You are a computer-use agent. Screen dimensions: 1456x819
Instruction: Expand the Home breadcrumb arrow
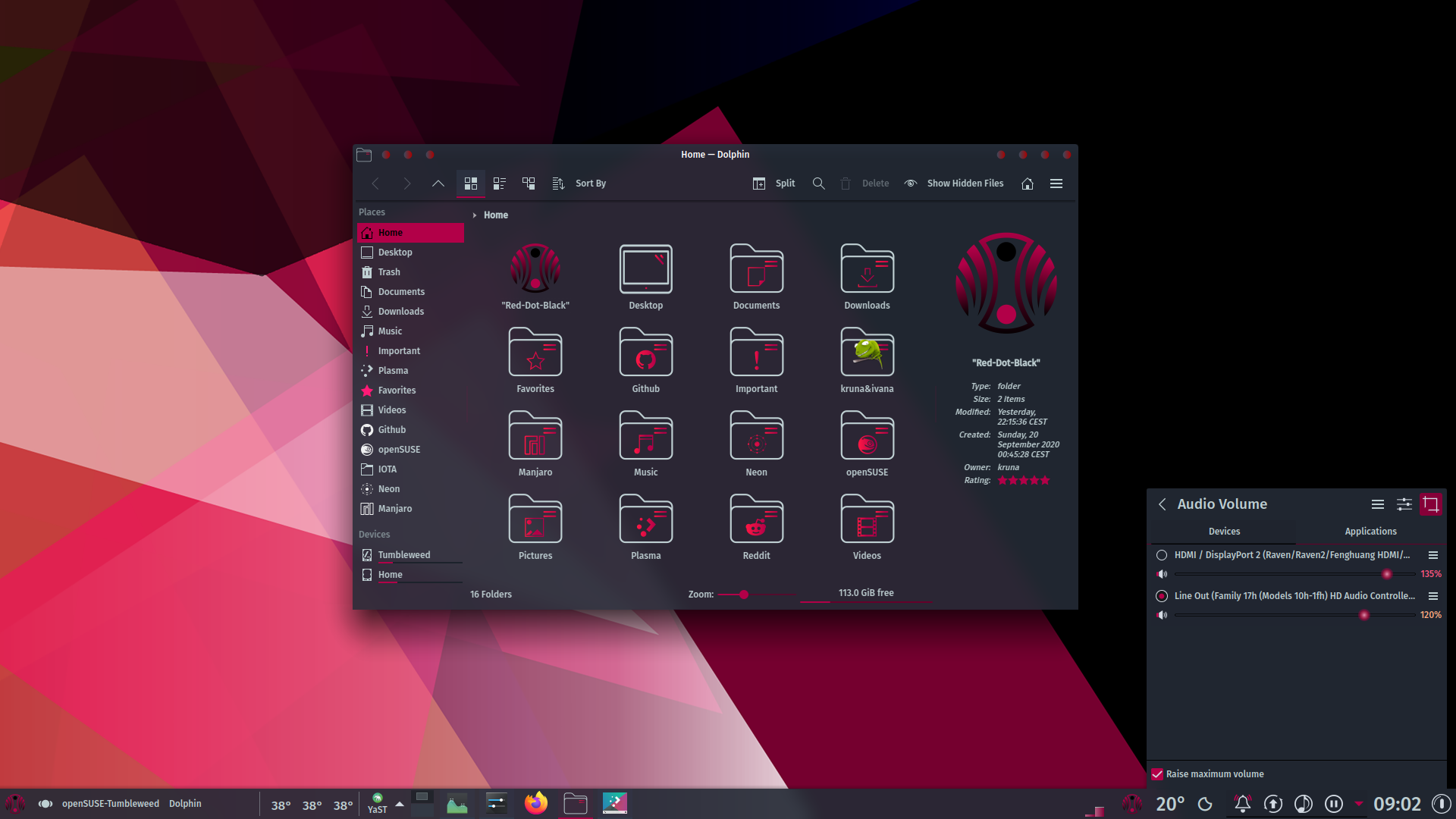tap(475, 215)
